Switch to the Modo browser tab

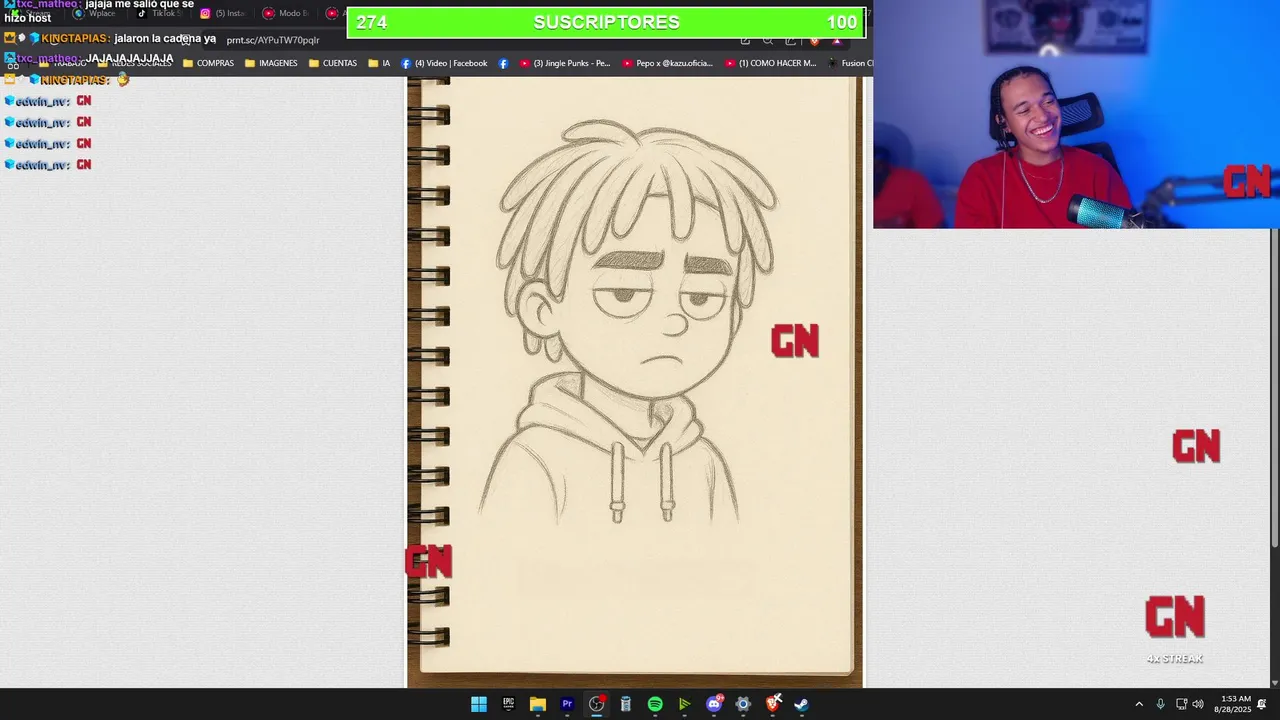click(x=286, y=13)
